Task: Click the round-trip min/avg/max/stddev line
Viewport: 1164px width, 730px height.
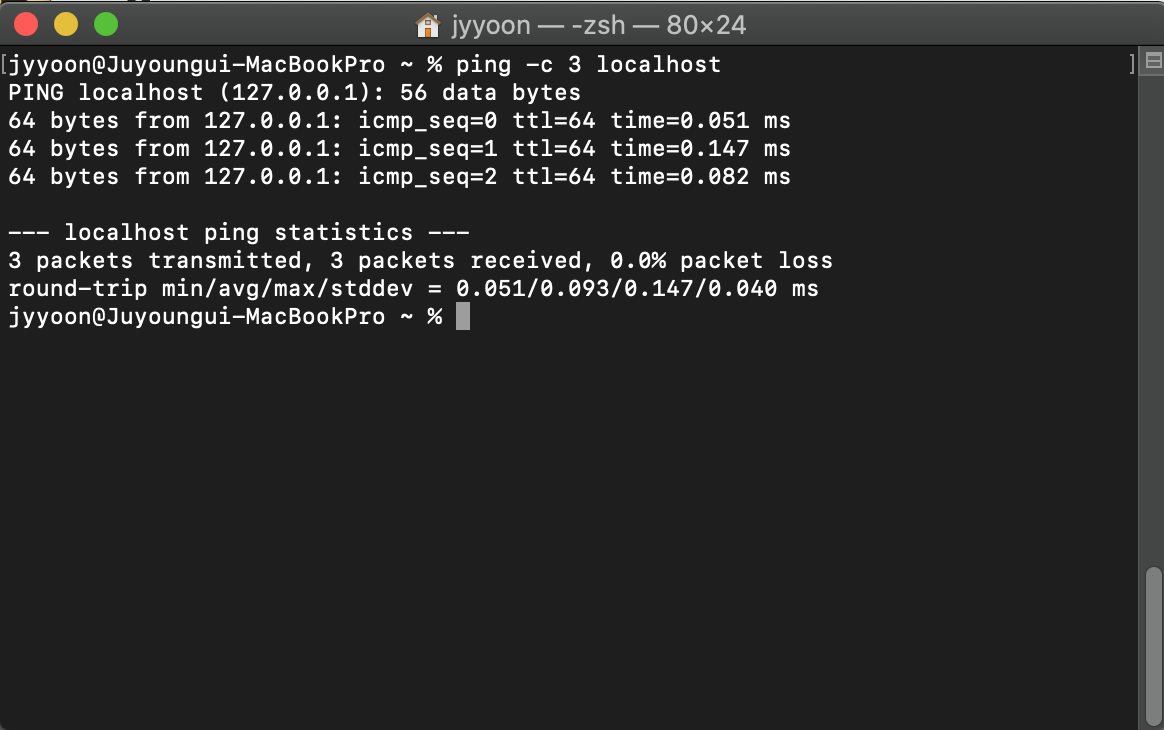Action: click(413, 289)
